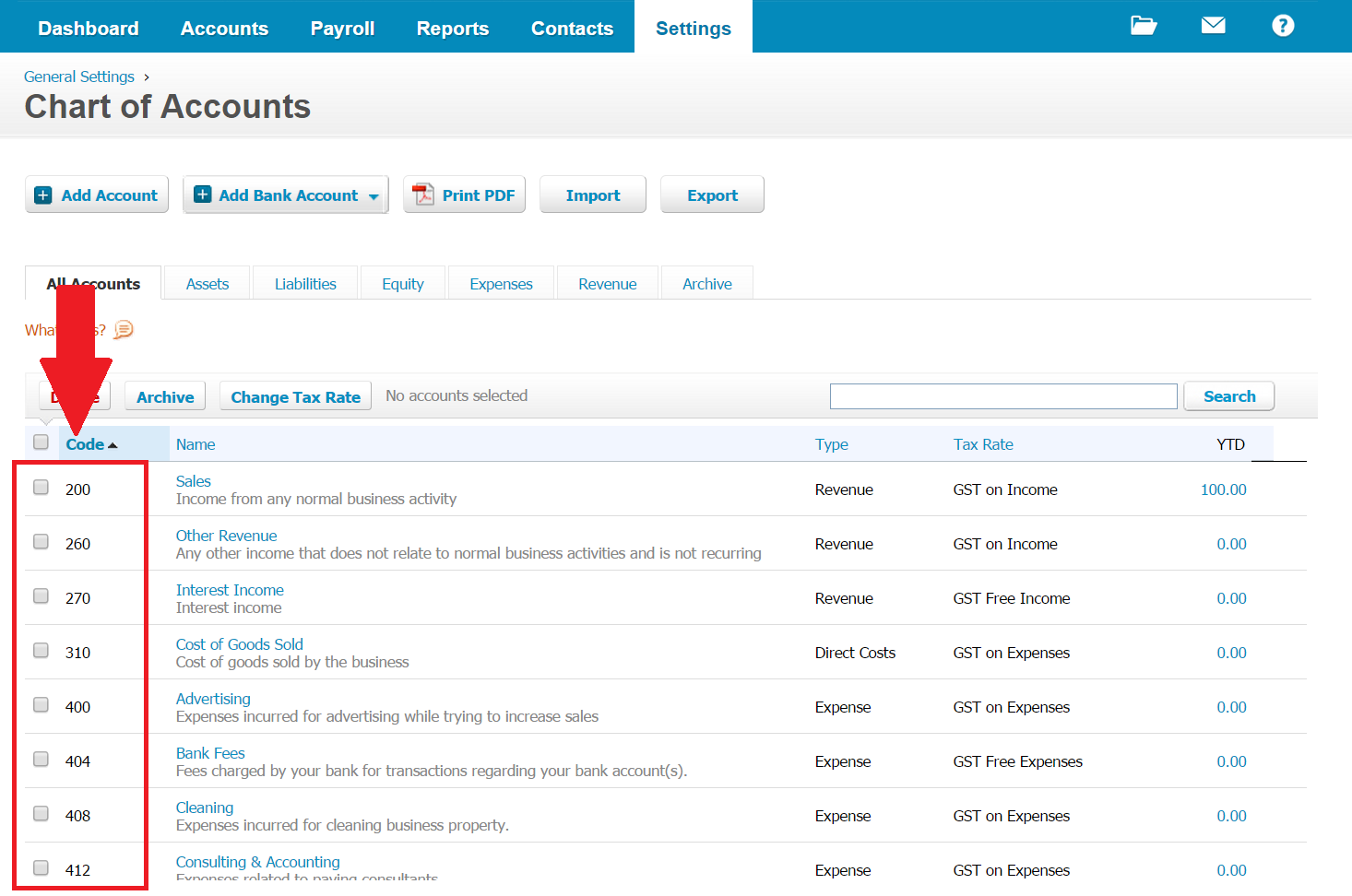Open the messages envelope icon
This screenshot has width=1352, height=896.
point(1213,26)
